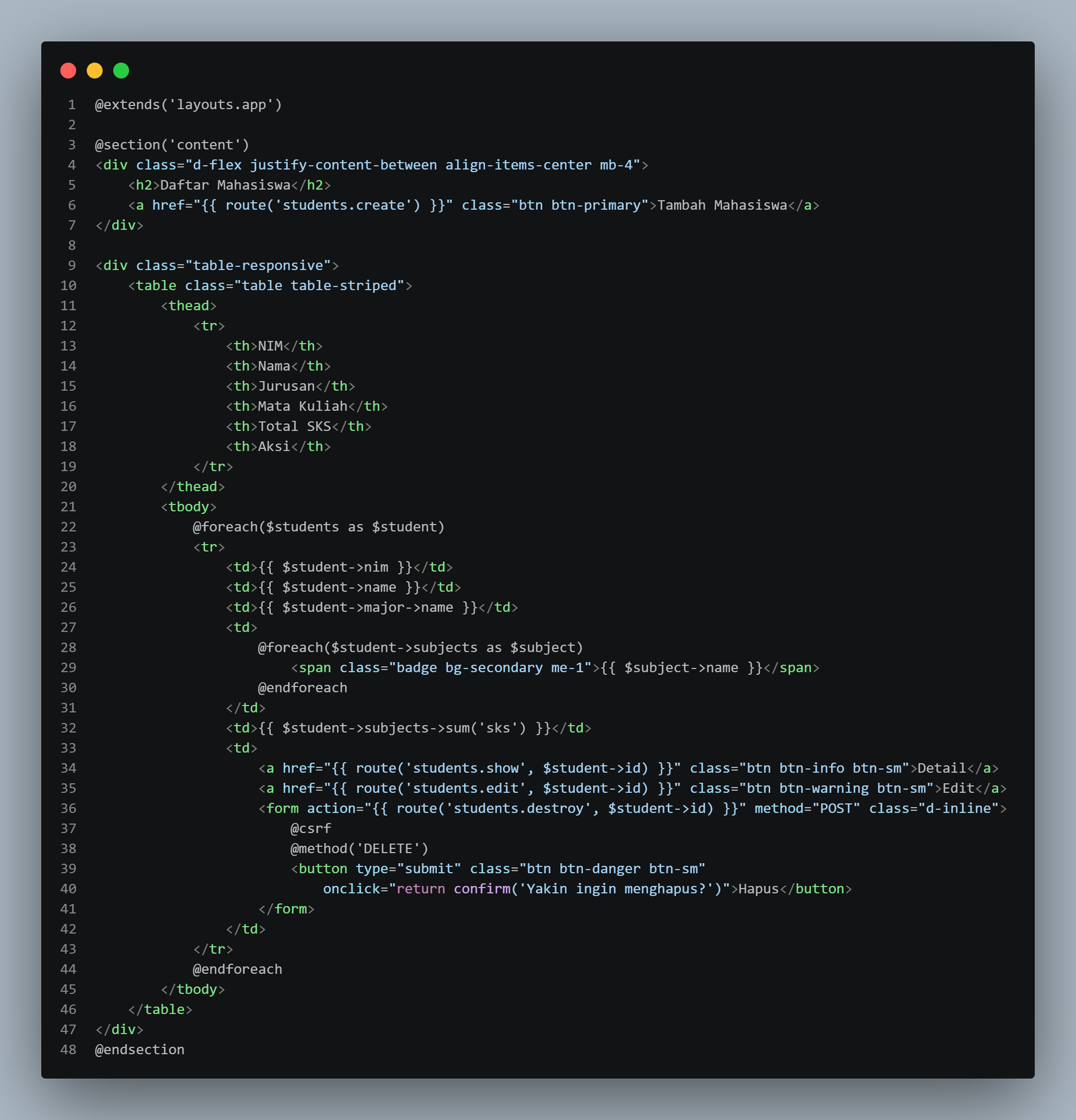Click the 'd-inline' class value
The image size is (1076, 1120).
pos(958,809)
